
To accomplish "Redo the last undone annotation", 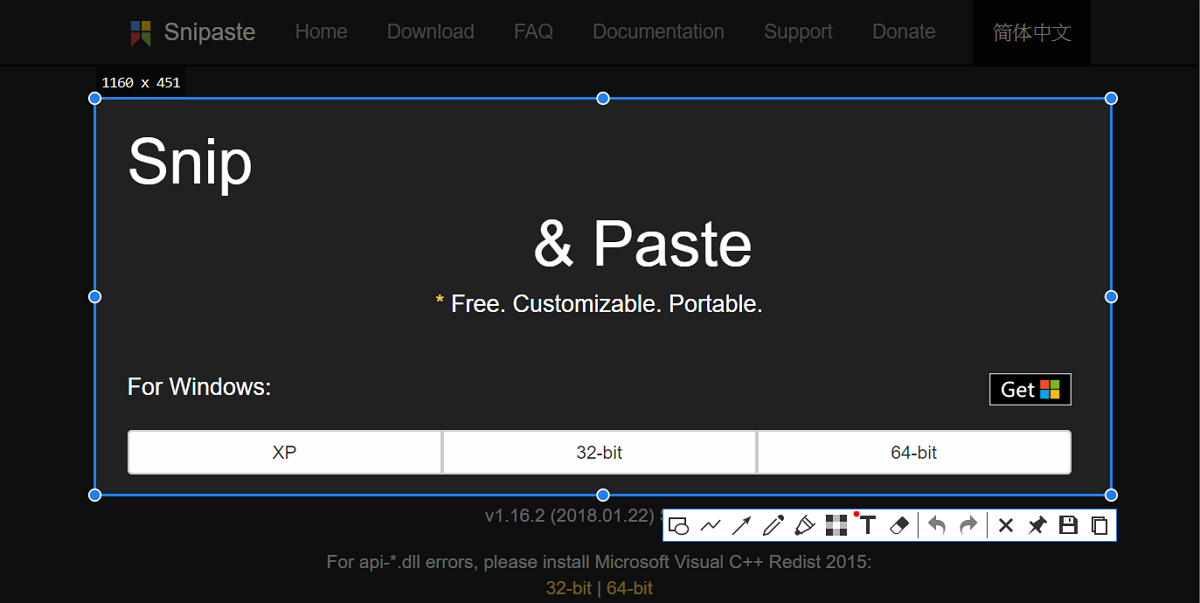I will coord(968,525).
